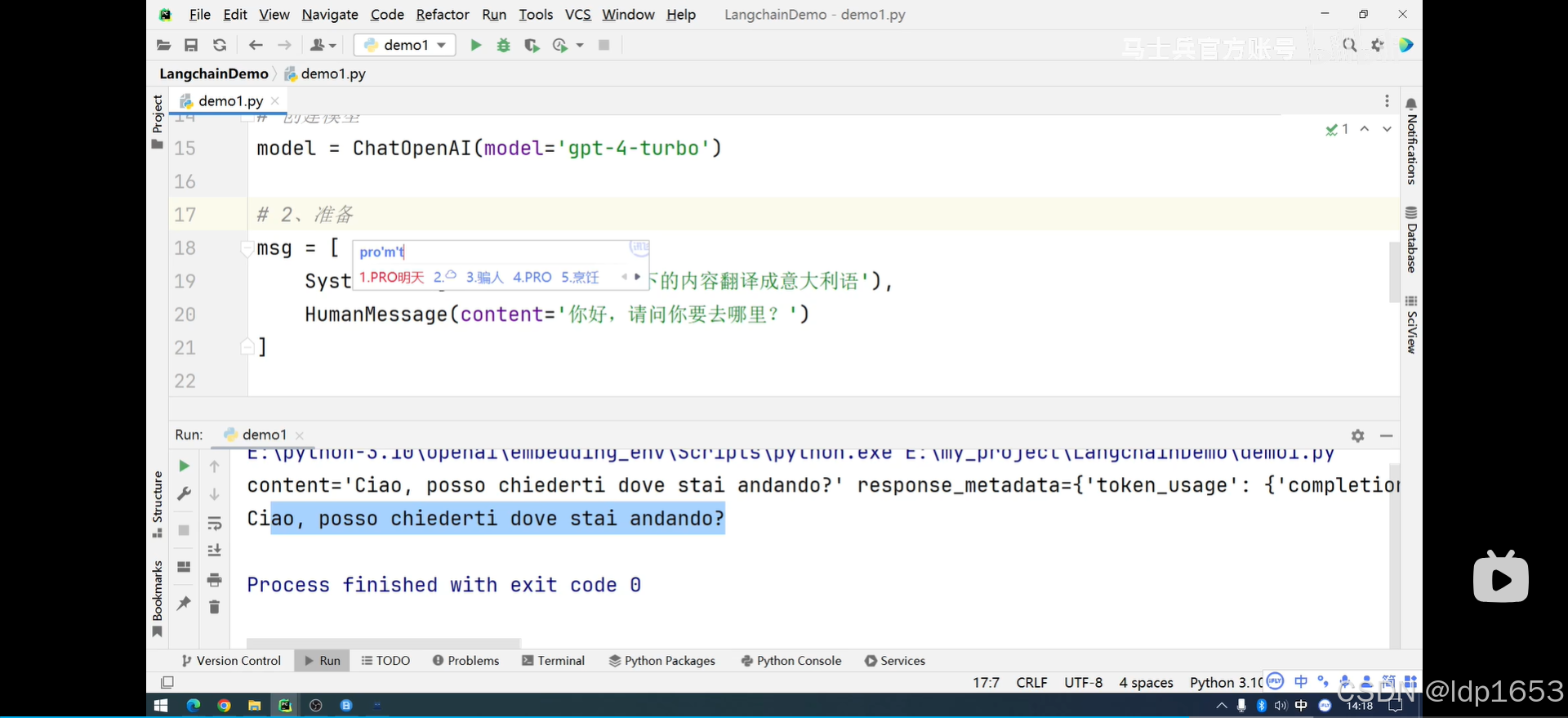
Task: Open the File menu
Action: (x=200, y=15)
